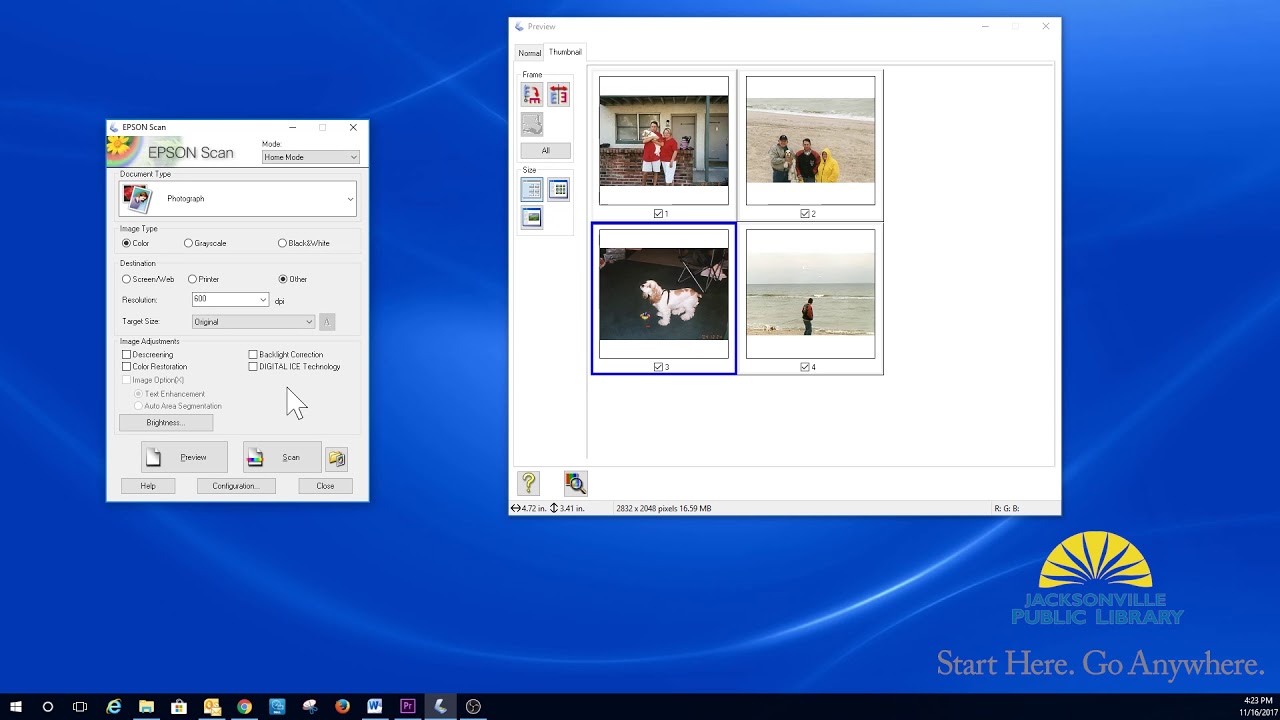This screenshot has height=720, width=1280.
Task: Choose Other as destination
Action: pyautogui.click(x=293, y=279)
